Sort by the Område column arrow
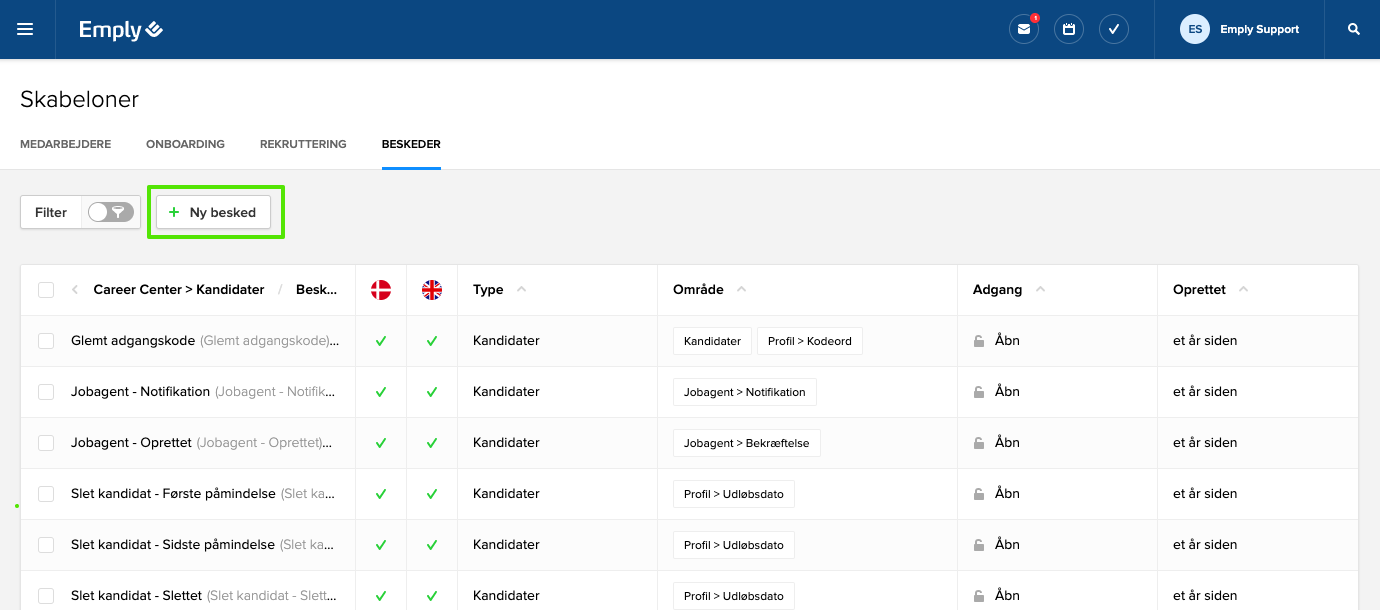Image resolution: width=1380 pixels, height=610 pixels. point(741,290)
